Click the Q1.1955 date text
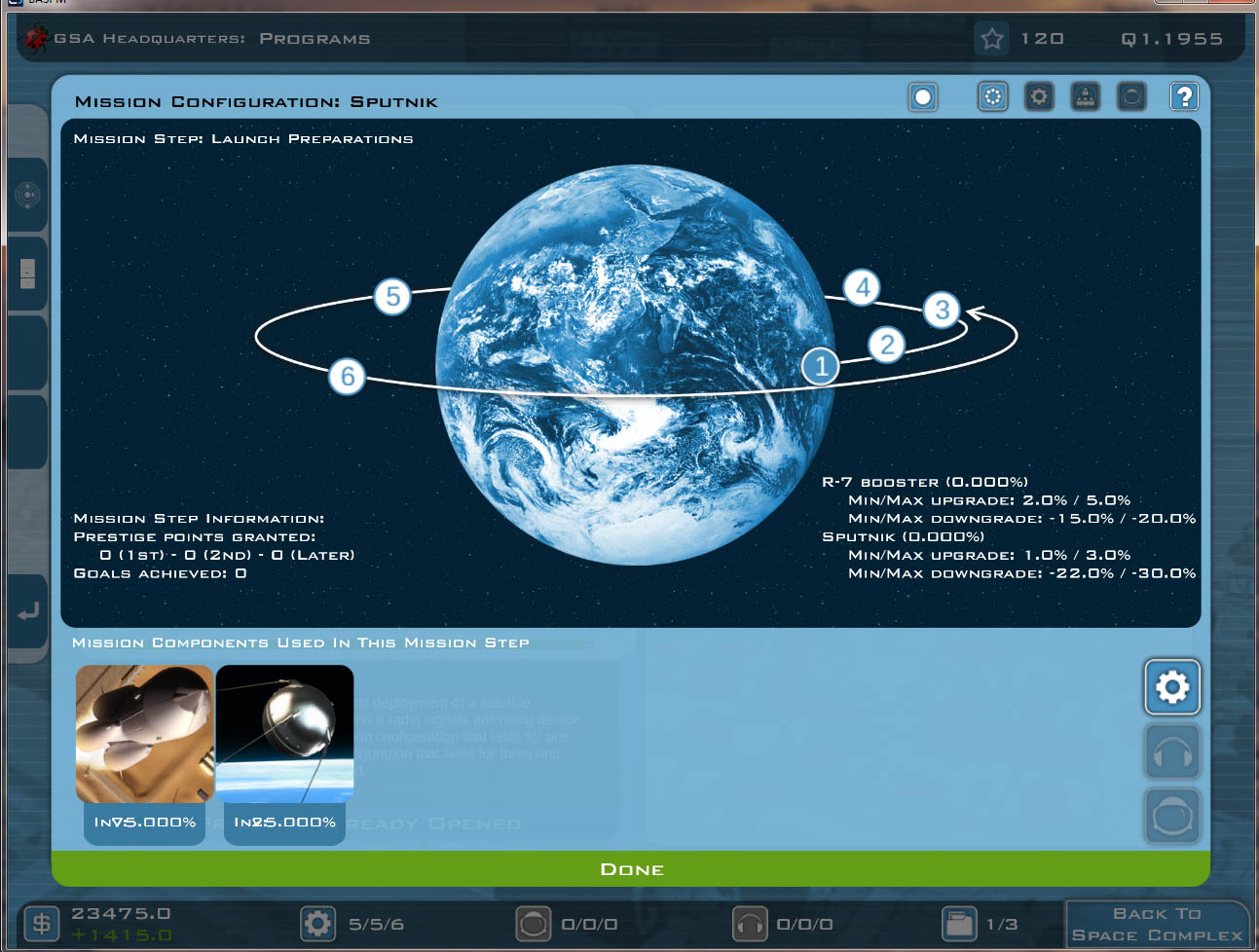Viewport: 1259px width, 952px height. pos(1171,39)
